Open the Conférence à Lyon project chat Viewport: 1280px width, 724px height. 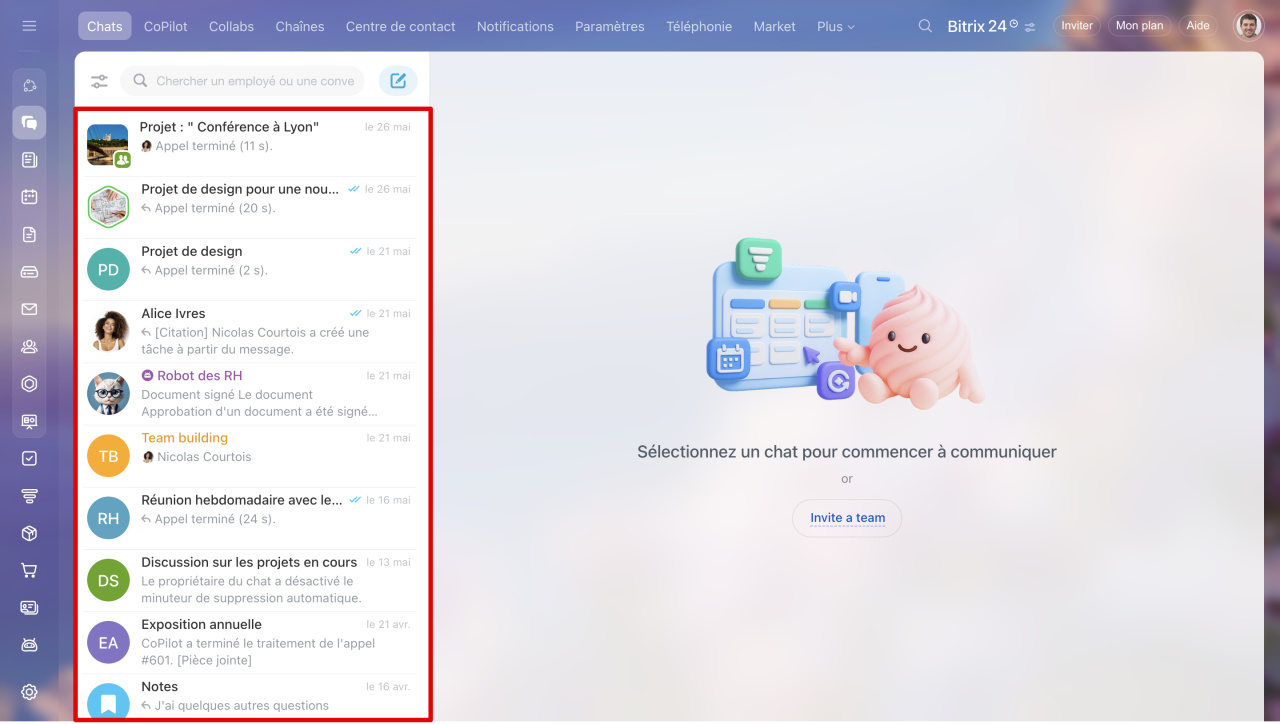coord(248,145)
